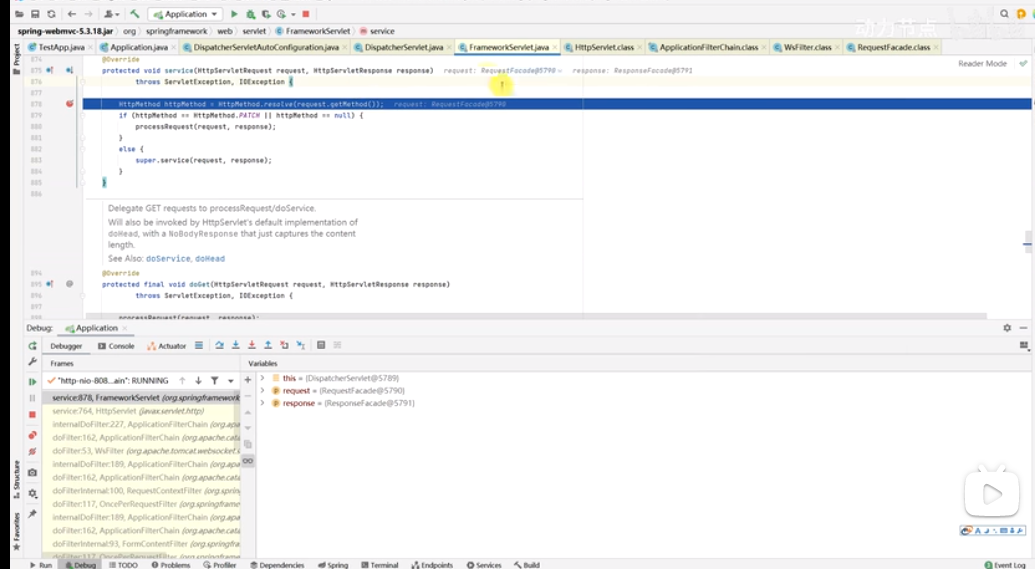Click the Synchronize refresh icon
1035x569 pixels.
click(x=51, y=14)
